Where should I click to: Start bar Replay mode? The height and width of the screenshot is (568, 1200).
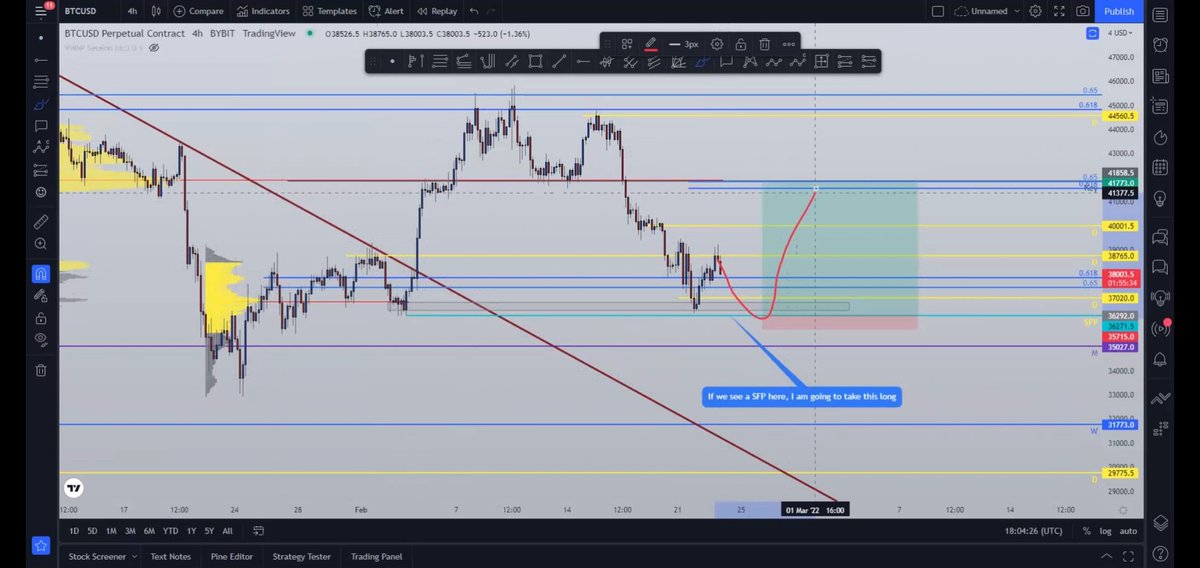click(x=436, y=12)
